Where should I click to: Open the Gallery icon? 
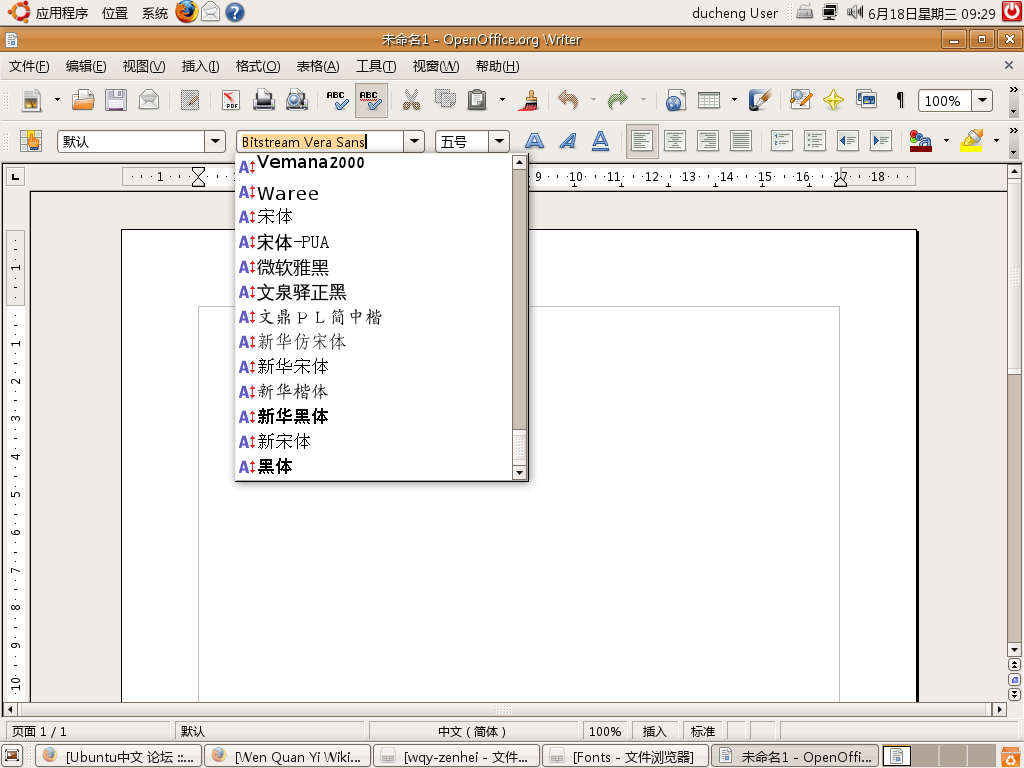point(867,101)
